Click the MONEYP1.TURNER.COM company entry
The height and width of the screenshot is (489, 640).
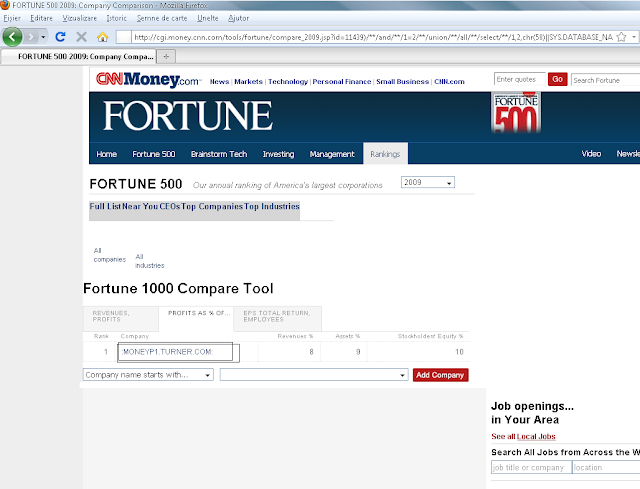[167, 352]
